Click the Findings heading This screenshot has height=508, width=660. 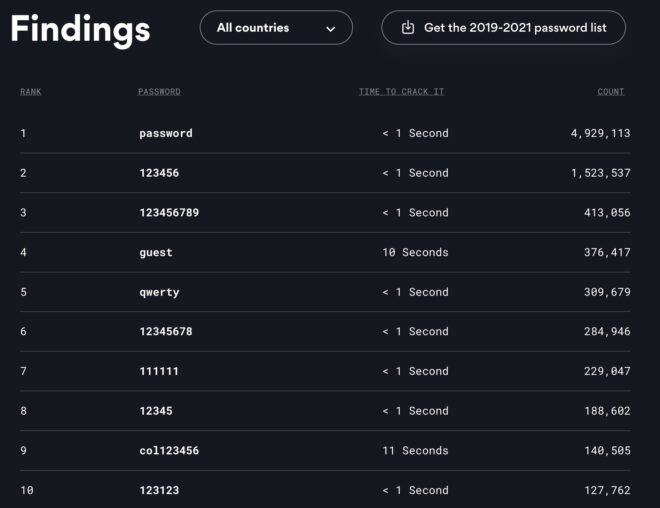pyautogui.click(x=80, y=29)
